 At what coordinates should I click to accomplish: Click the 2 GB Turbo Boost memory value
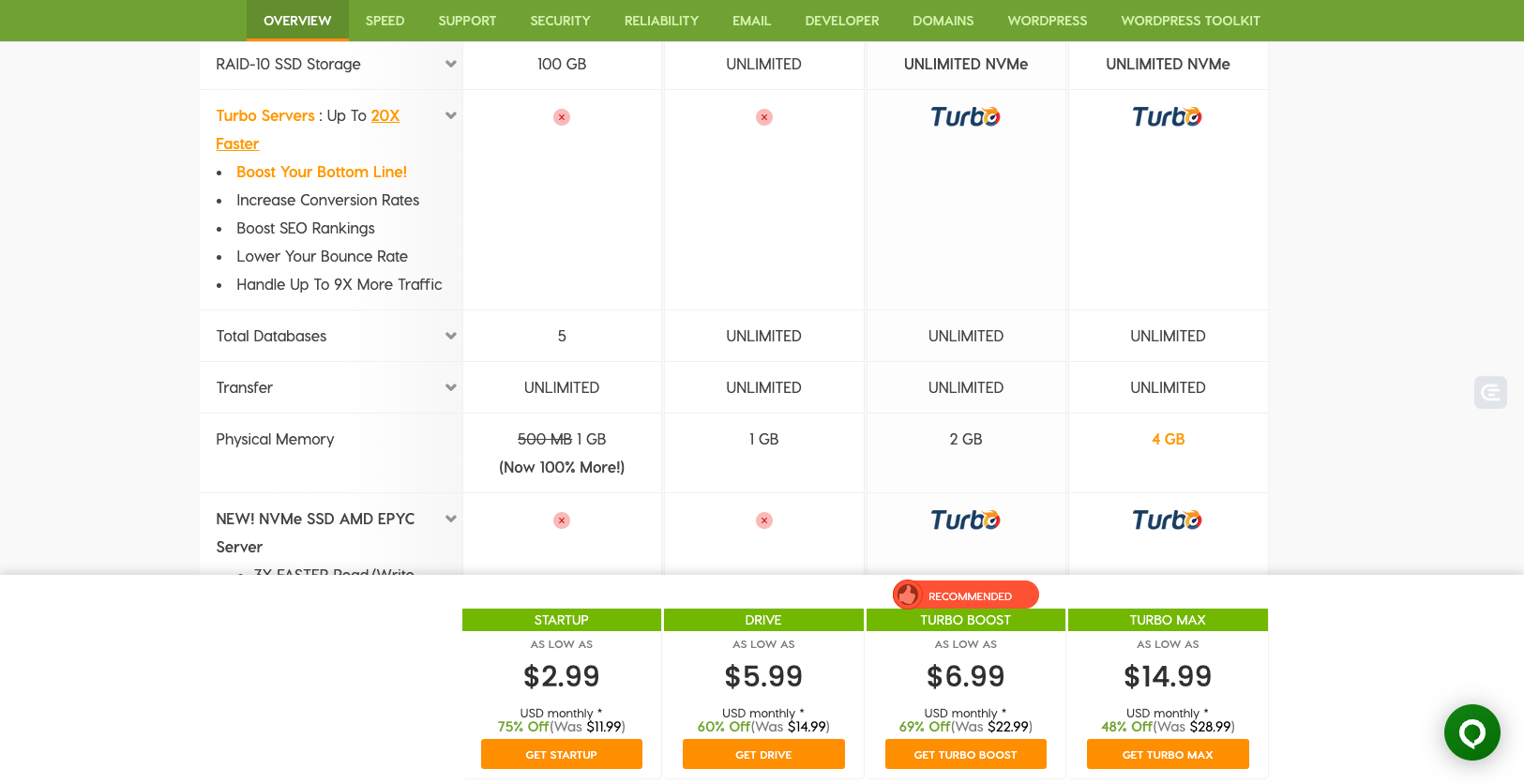point(966,439)
